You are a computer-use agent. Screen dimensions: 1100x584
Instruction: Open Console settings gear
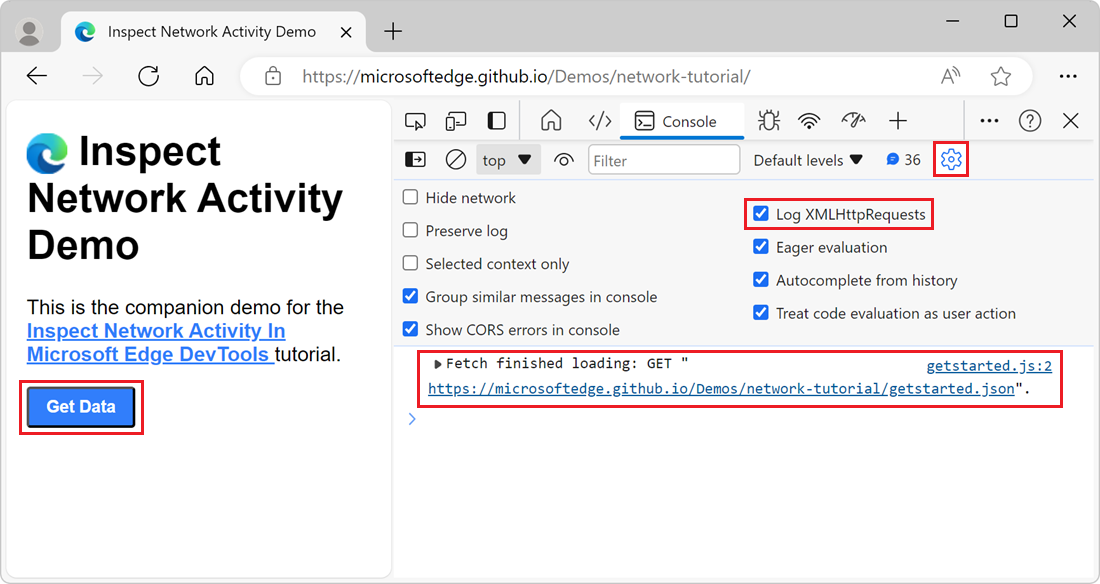(951, 159)
